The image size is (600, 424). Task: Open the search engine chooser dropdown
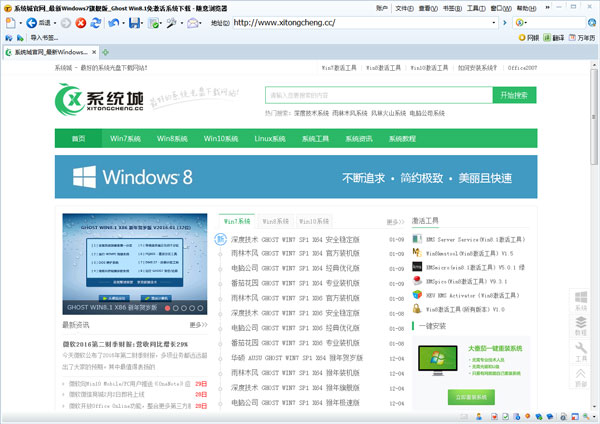(x=526, y=23)
